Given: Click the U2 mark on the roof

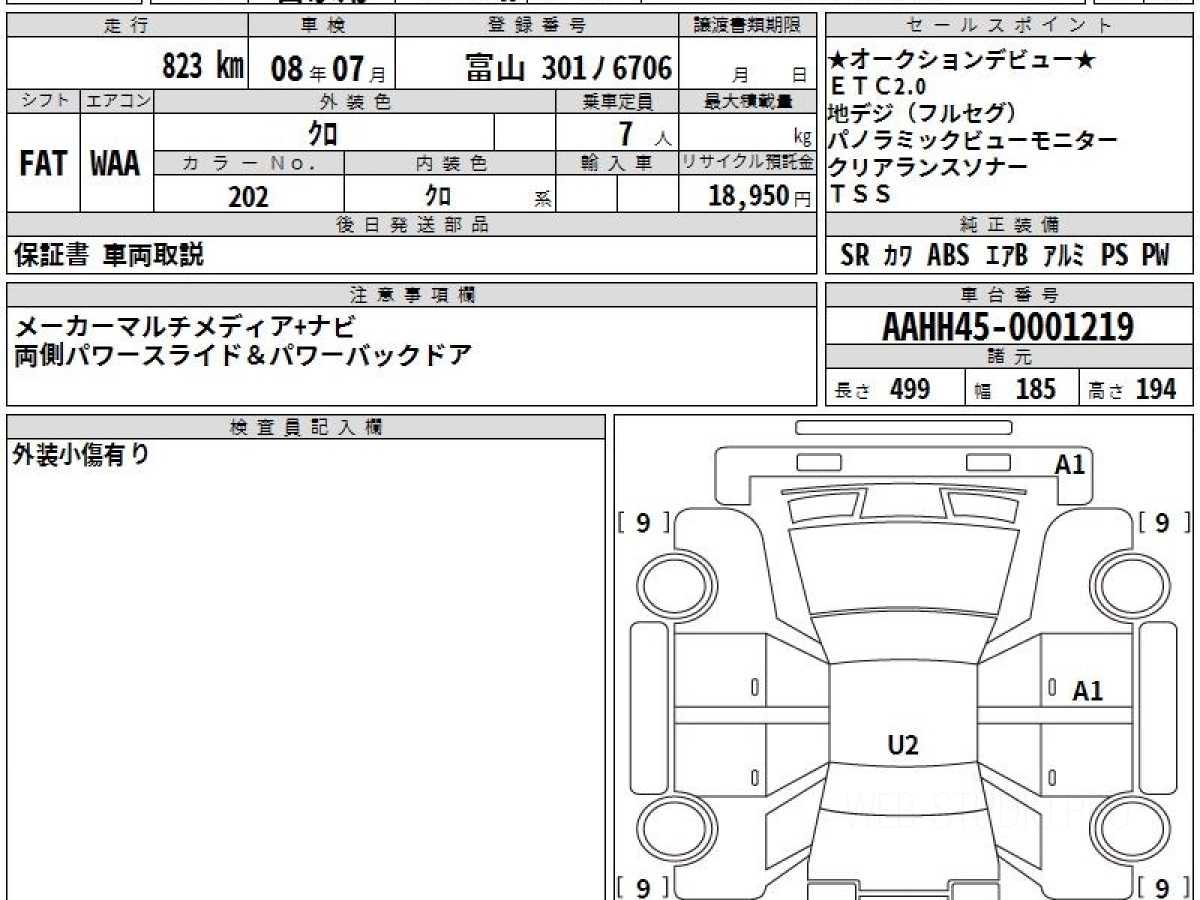Looking at the screenshot, I should pyautogui.click(x=903, y=744).
